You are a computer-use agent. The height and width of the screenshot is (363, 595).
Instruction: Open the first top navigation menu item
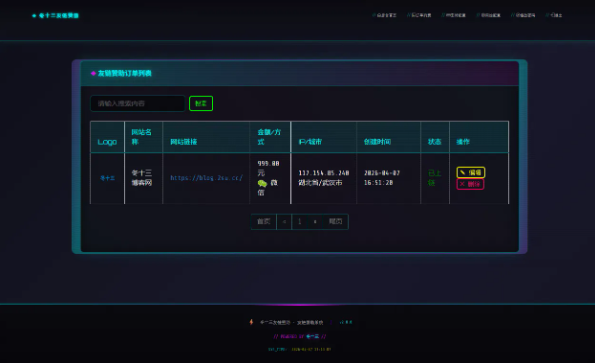384,15
